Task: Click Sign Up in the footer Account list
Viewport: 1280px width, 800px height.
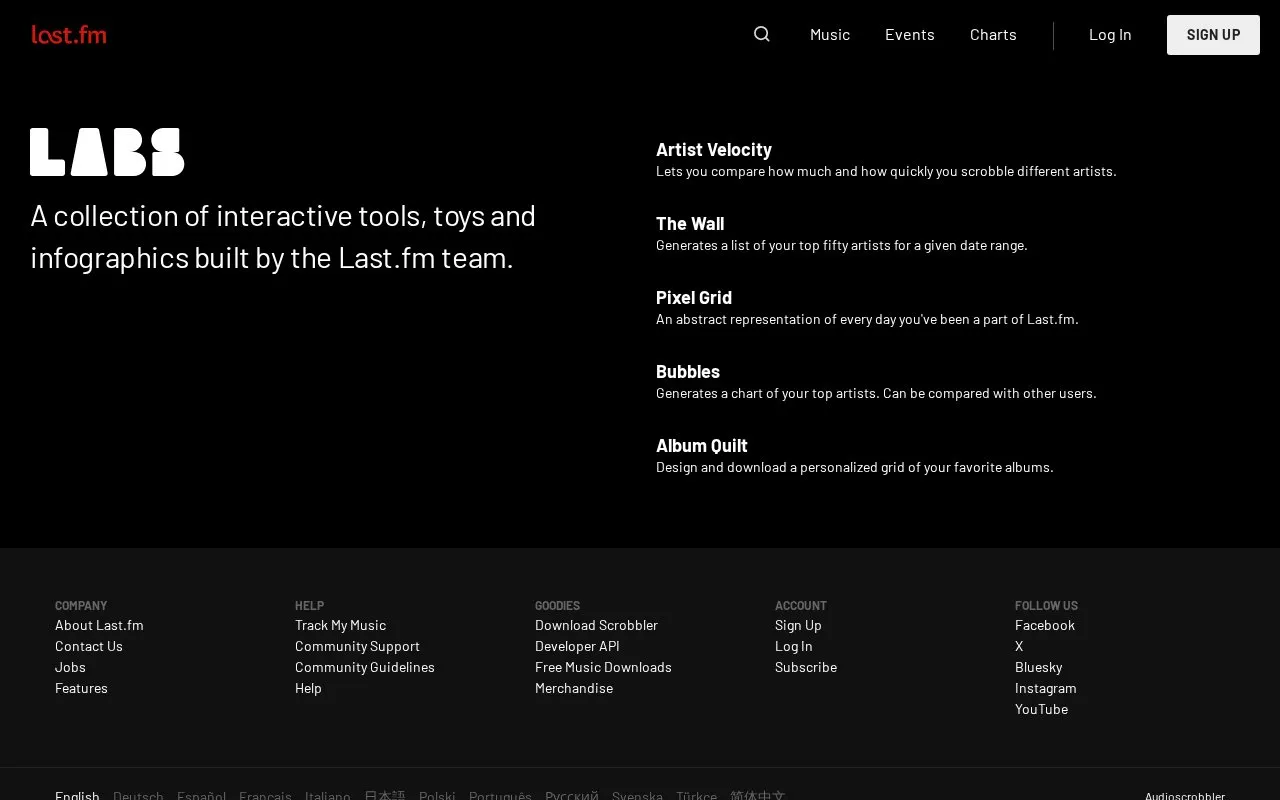Action: click(798, 625)
